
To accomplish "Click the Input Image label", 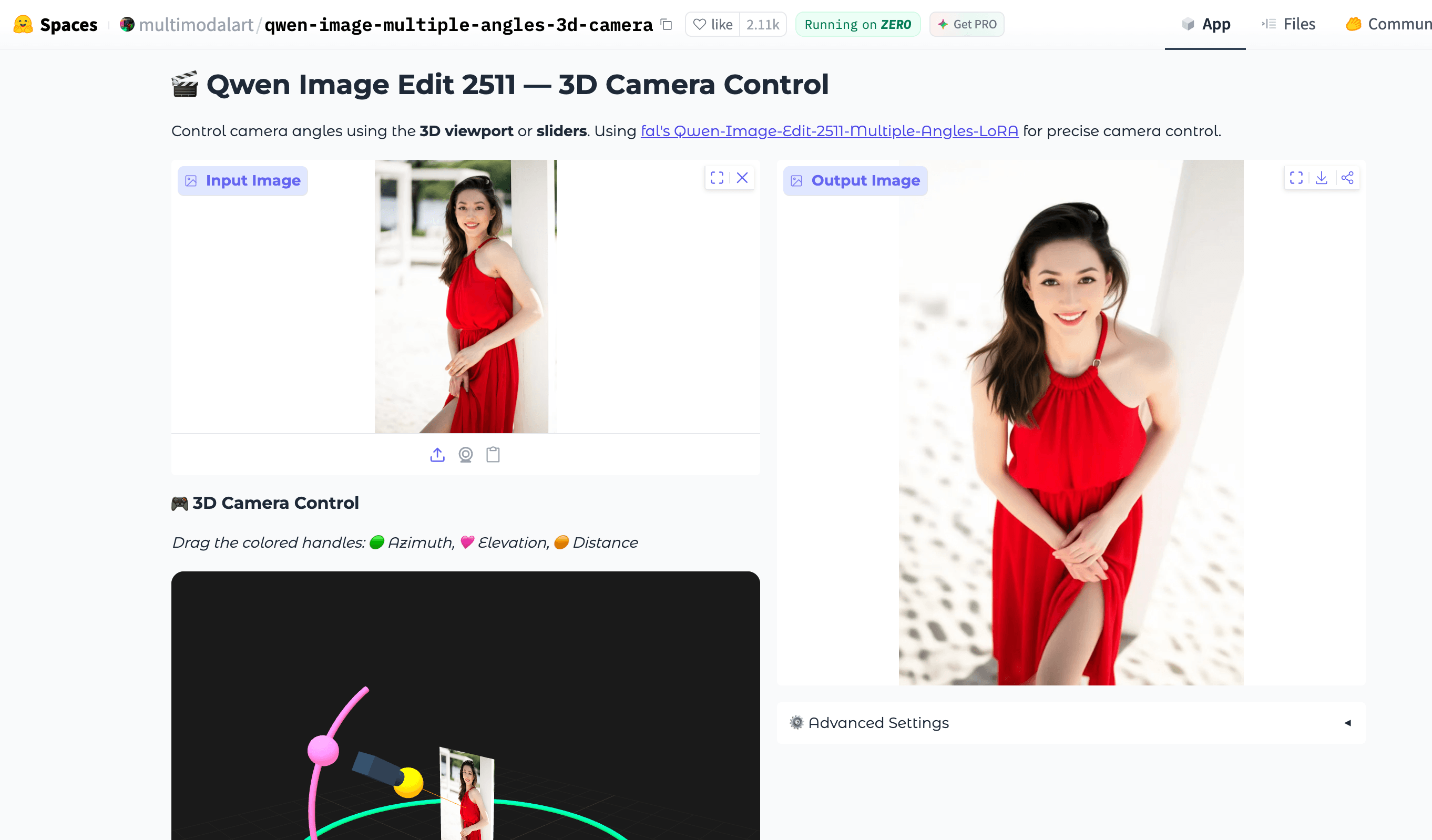I will tap(243, 181).
